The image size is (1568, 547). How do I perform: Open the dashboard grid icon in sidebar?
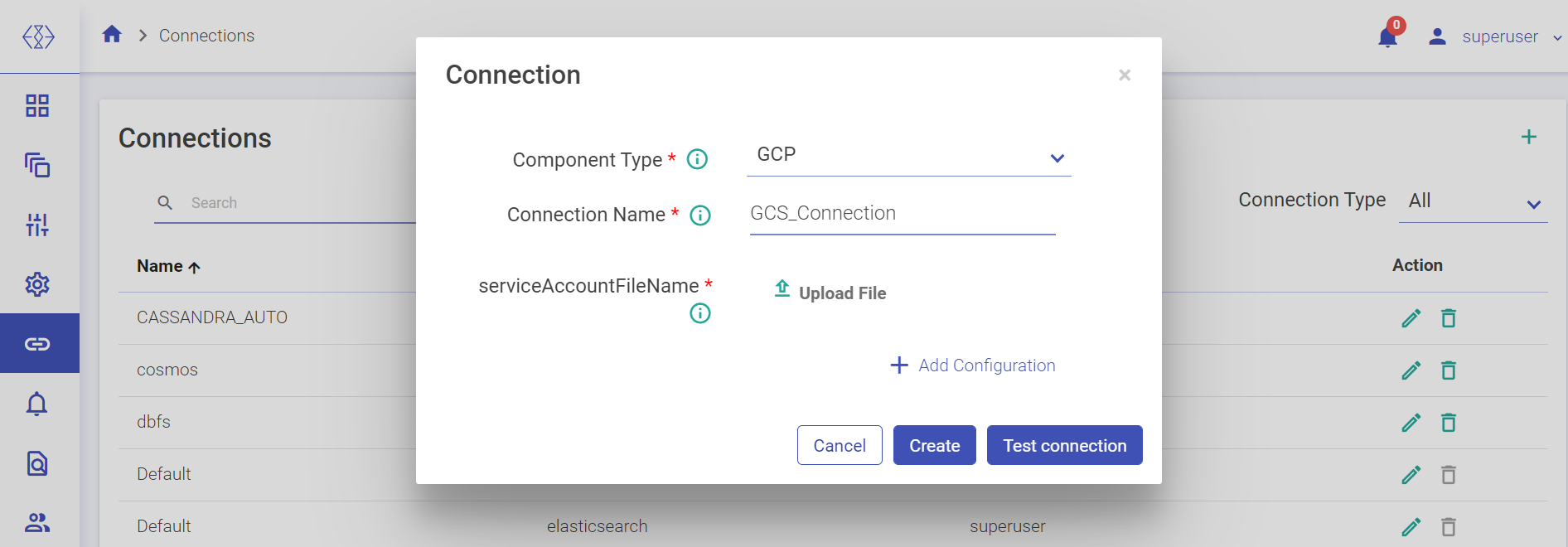tap(37, 105)
